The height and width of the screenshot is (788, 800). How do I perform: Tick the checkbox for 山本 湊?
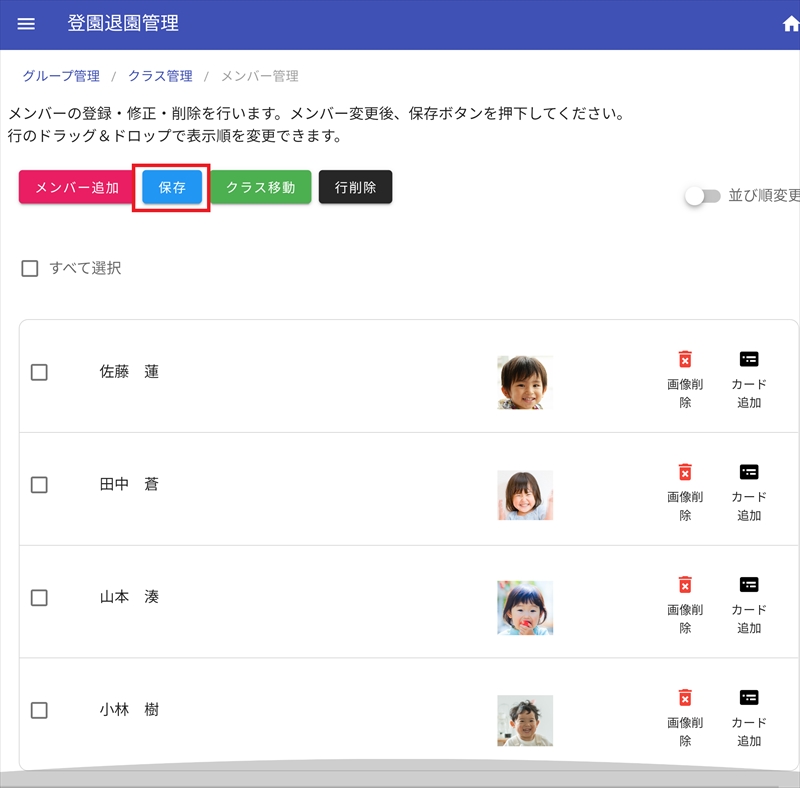click(39, 598)
